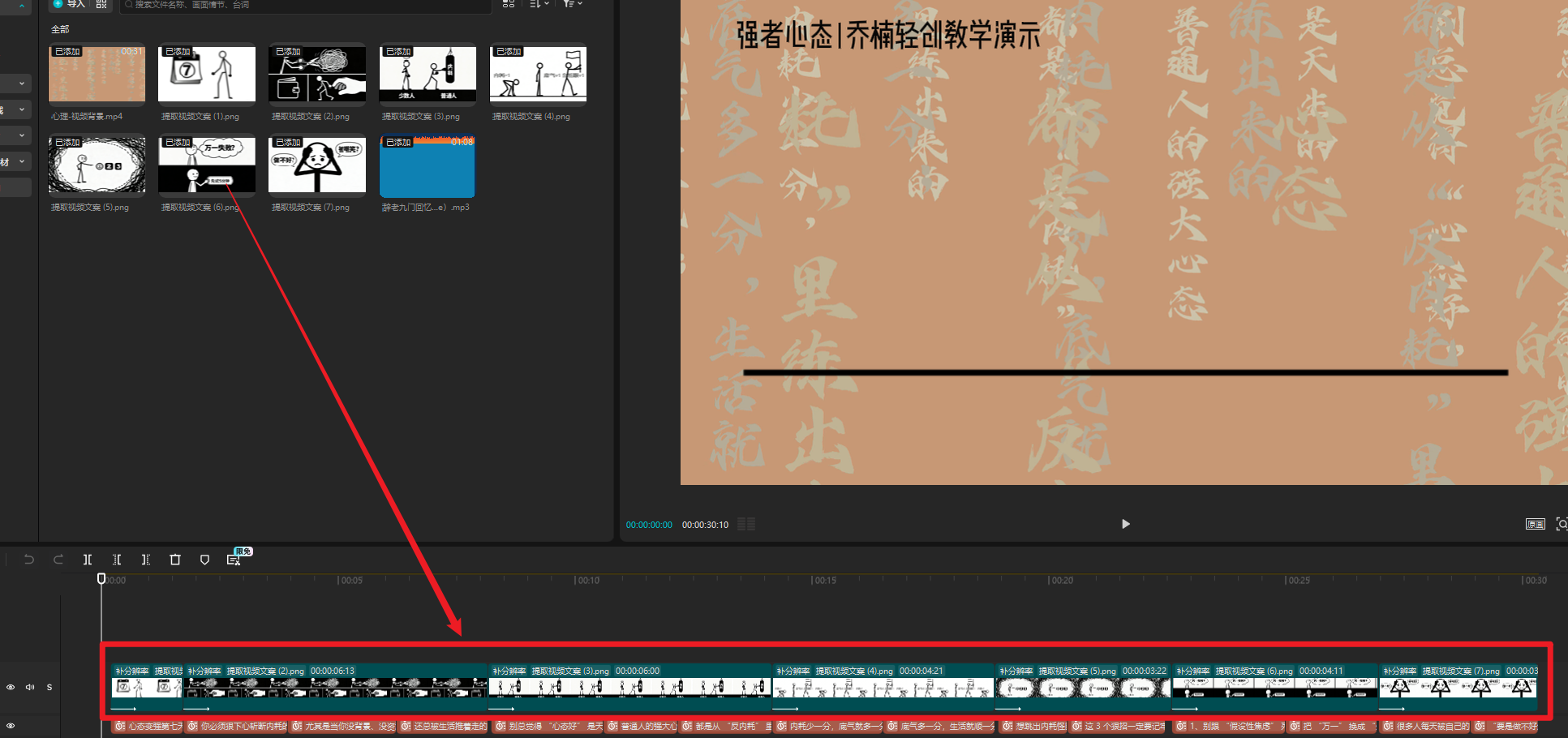Click the delete-left trim tool icon
1568x738 pixels.
pyautogui.click(x=117, y=560)
